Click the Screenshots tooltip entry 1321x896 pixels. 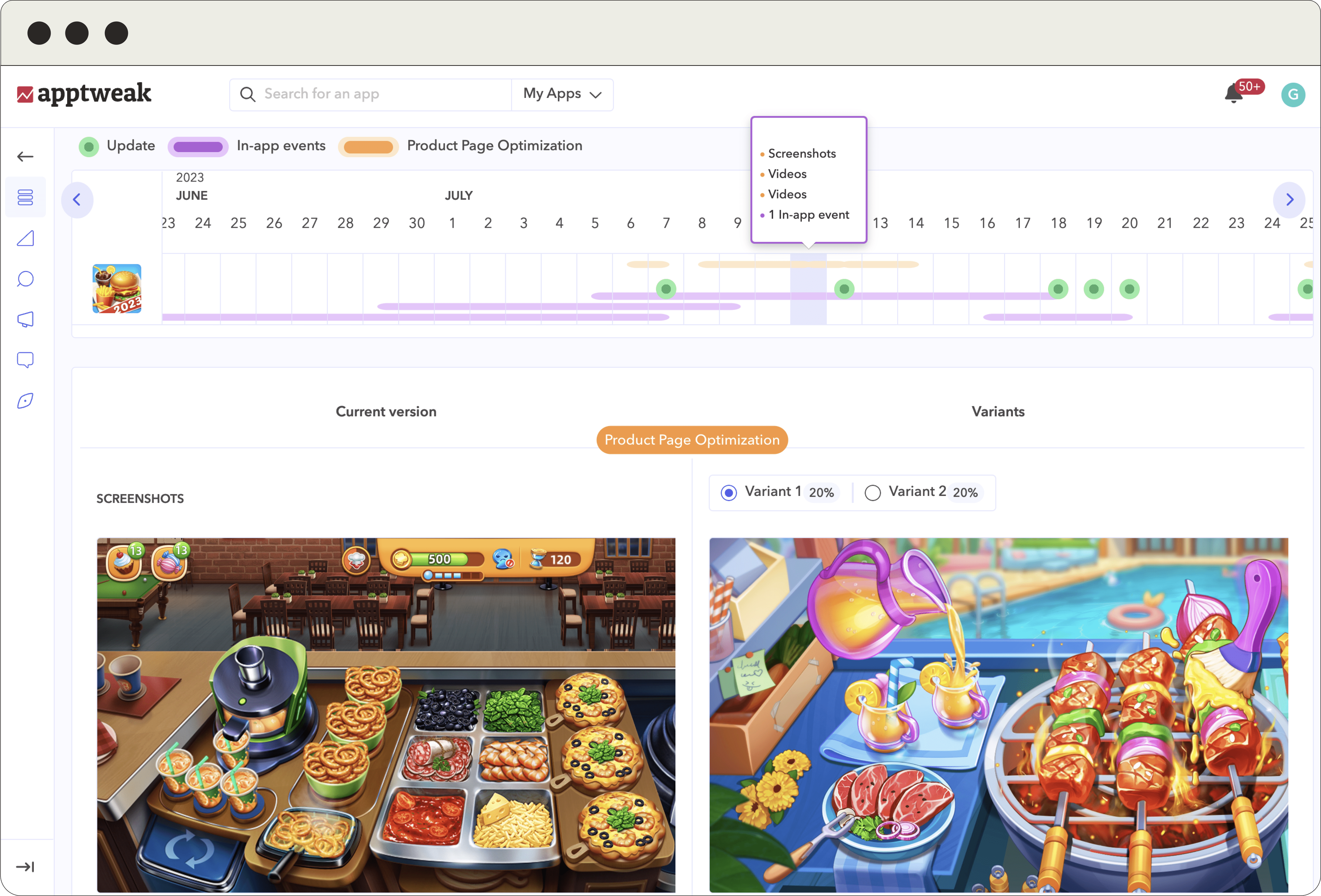click(802, 153)
